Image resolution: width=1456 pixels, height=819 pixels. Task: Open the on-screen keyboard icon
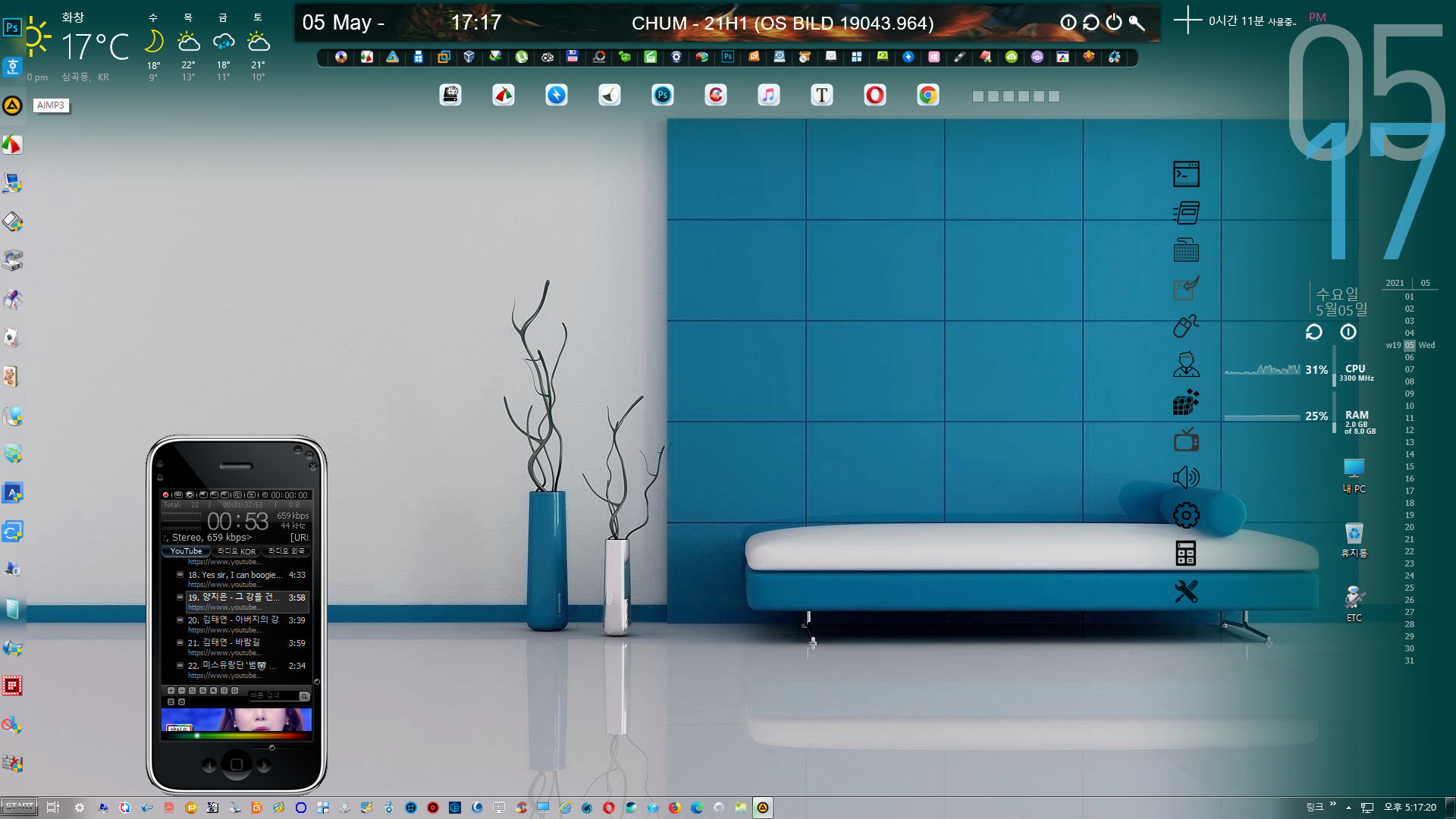1186,250
